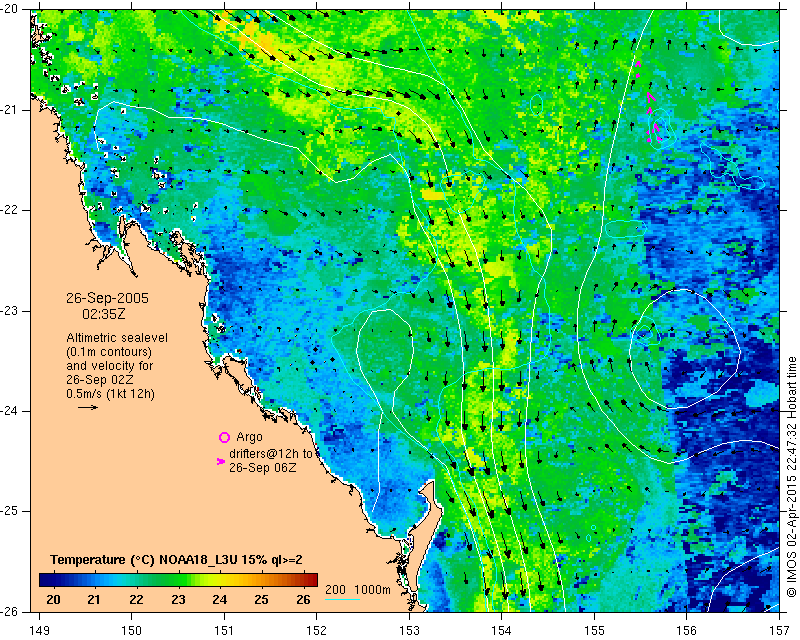Click the 'Altimetric sealevel' text line
Screen dimensions: 800x640
[x=117, y=338]
